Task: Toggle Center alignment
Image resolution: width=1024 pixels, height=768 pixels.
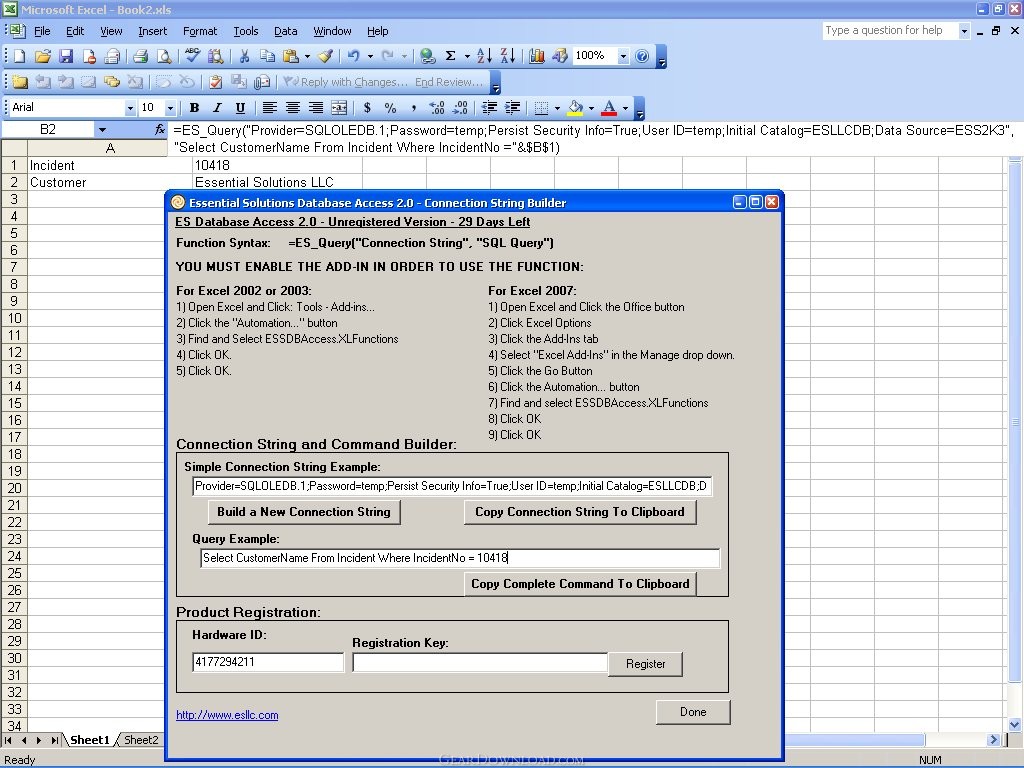Action: click(x=293, y=108)
